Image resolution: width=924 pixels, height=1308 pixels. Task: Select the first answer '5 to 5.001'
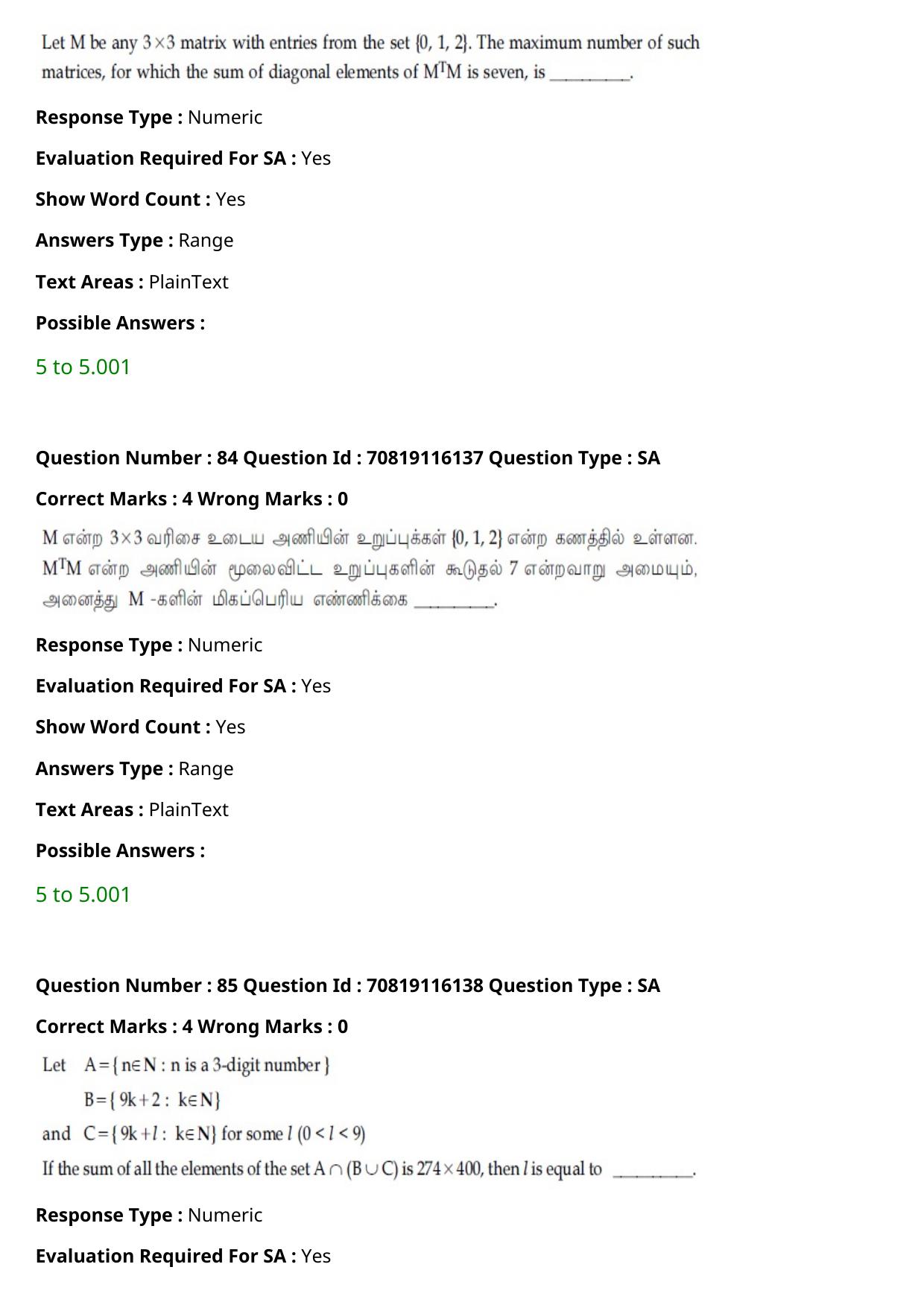[x=83, y=367]
